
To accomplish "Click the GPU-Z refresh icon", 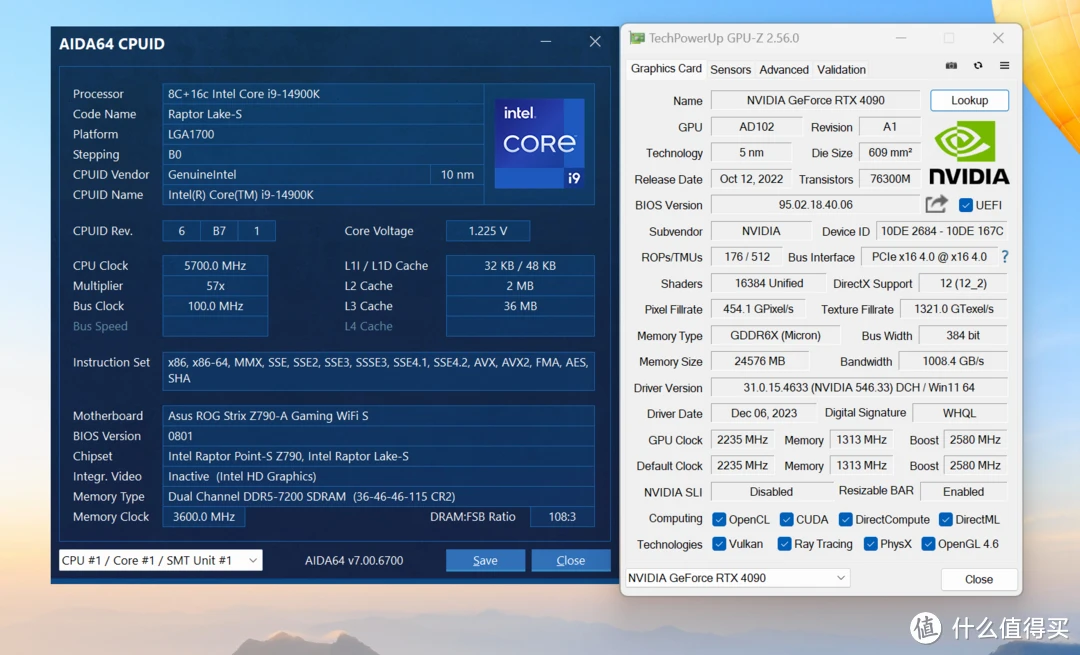I will 978,66.
